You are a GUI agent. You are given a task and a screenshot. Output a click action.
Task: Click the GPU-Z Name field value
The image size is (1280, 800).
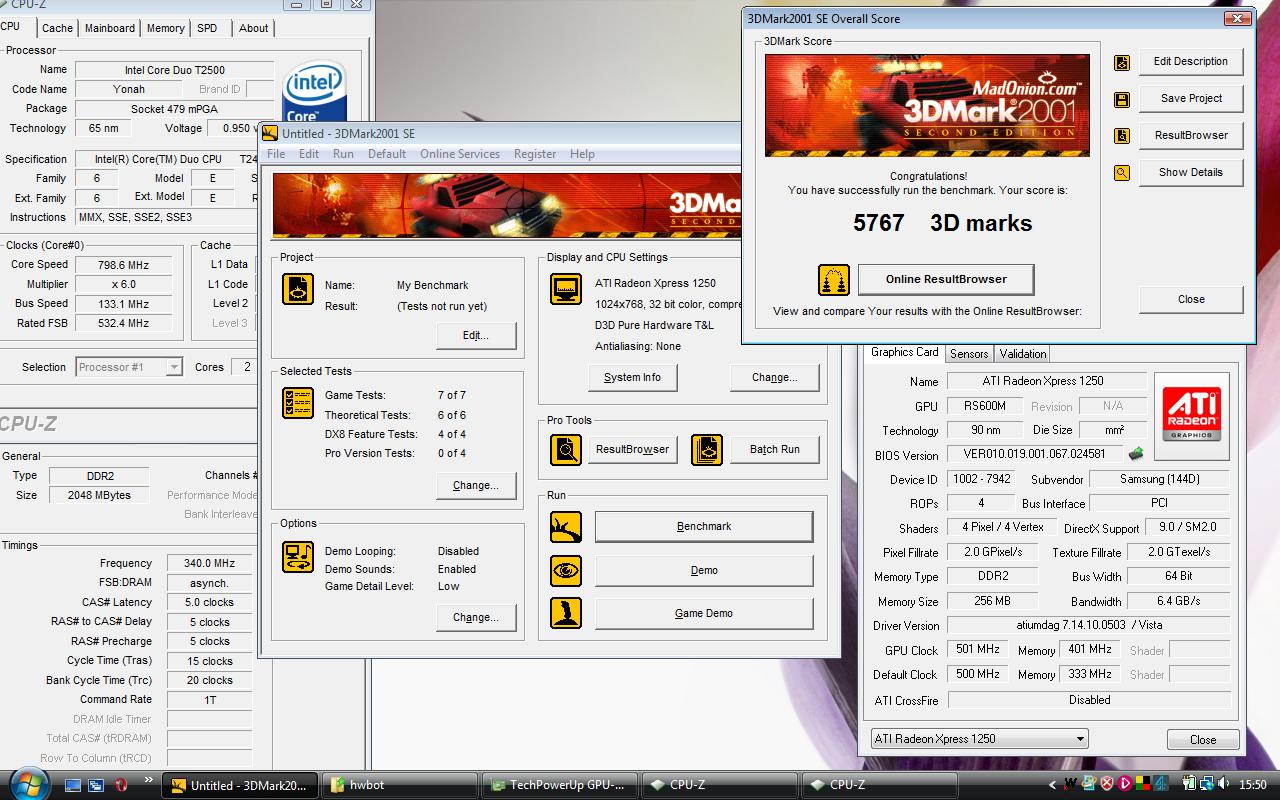pyautogui.click(x=1046, y=381)
